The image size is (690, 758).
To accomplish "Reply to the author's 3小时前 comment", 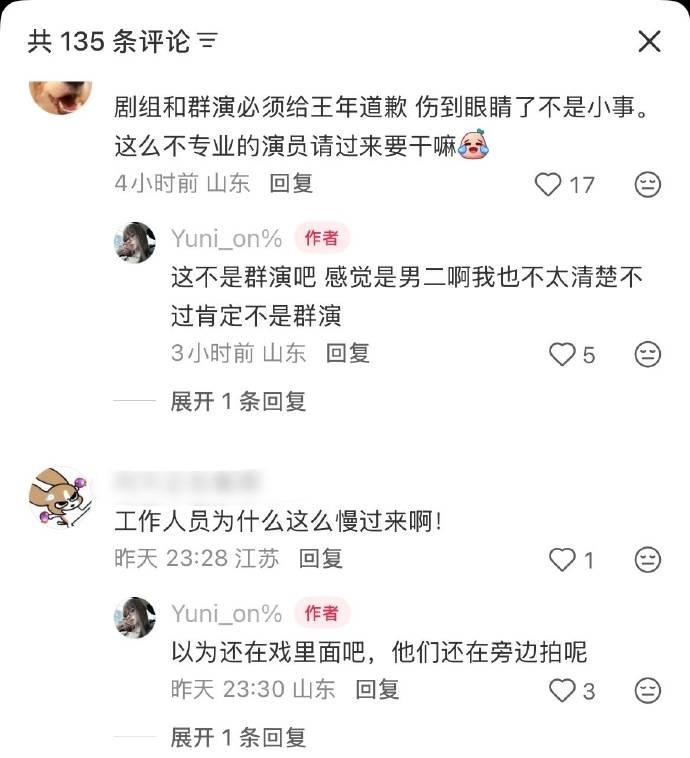I will (348, 353).
